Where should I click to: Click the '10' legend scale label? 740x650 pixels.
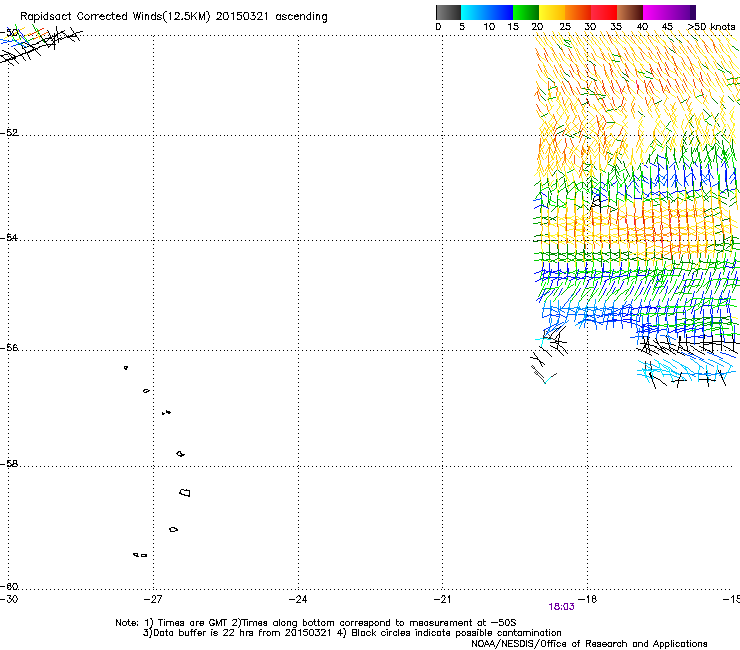coord(489,27)
